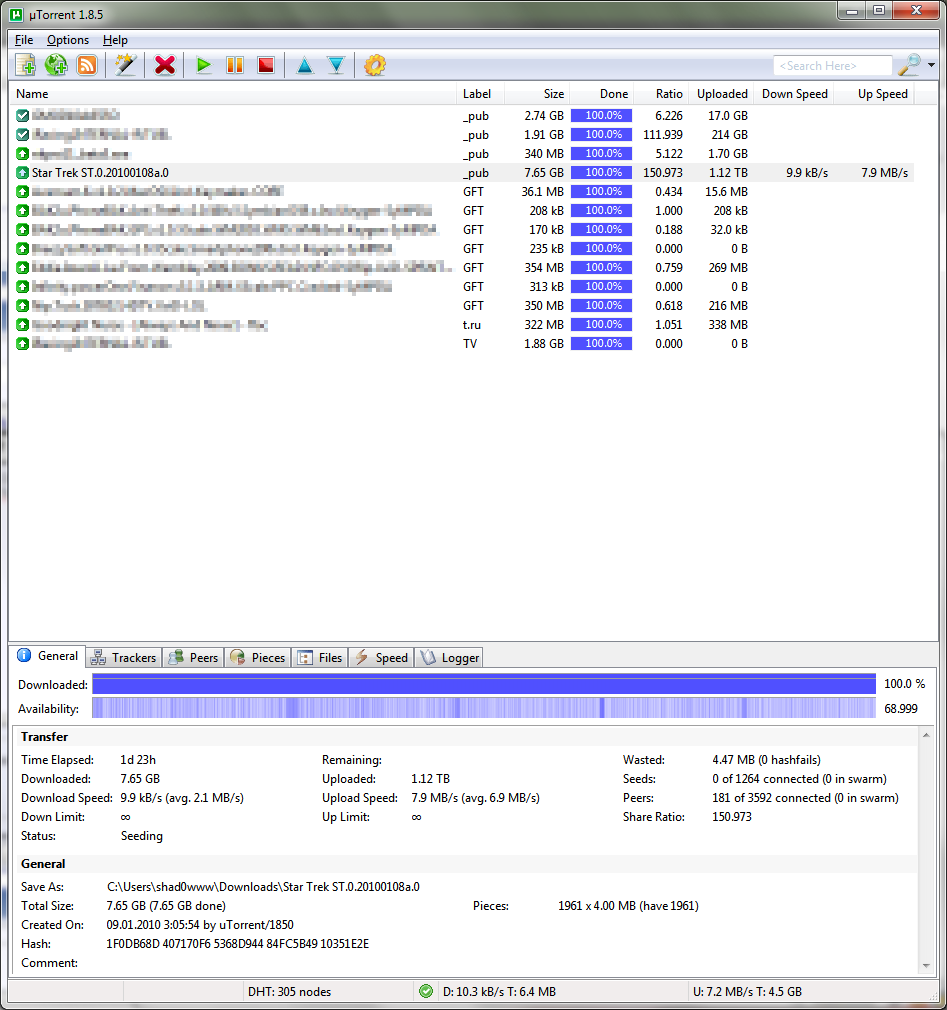Click scroll down arrow in details pane
Viewport: 947px width, 1010px height.
[x=926, y=966]
